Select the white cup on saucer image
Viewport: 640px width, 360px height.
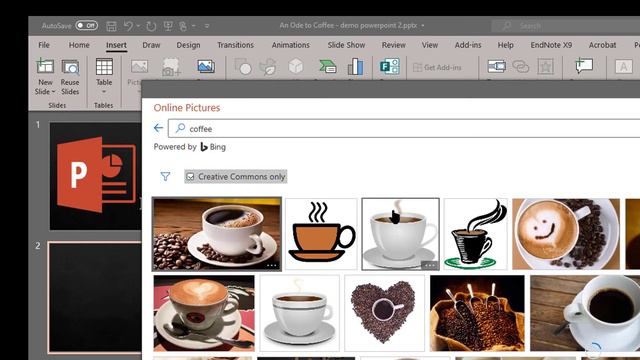pos(400,234)
